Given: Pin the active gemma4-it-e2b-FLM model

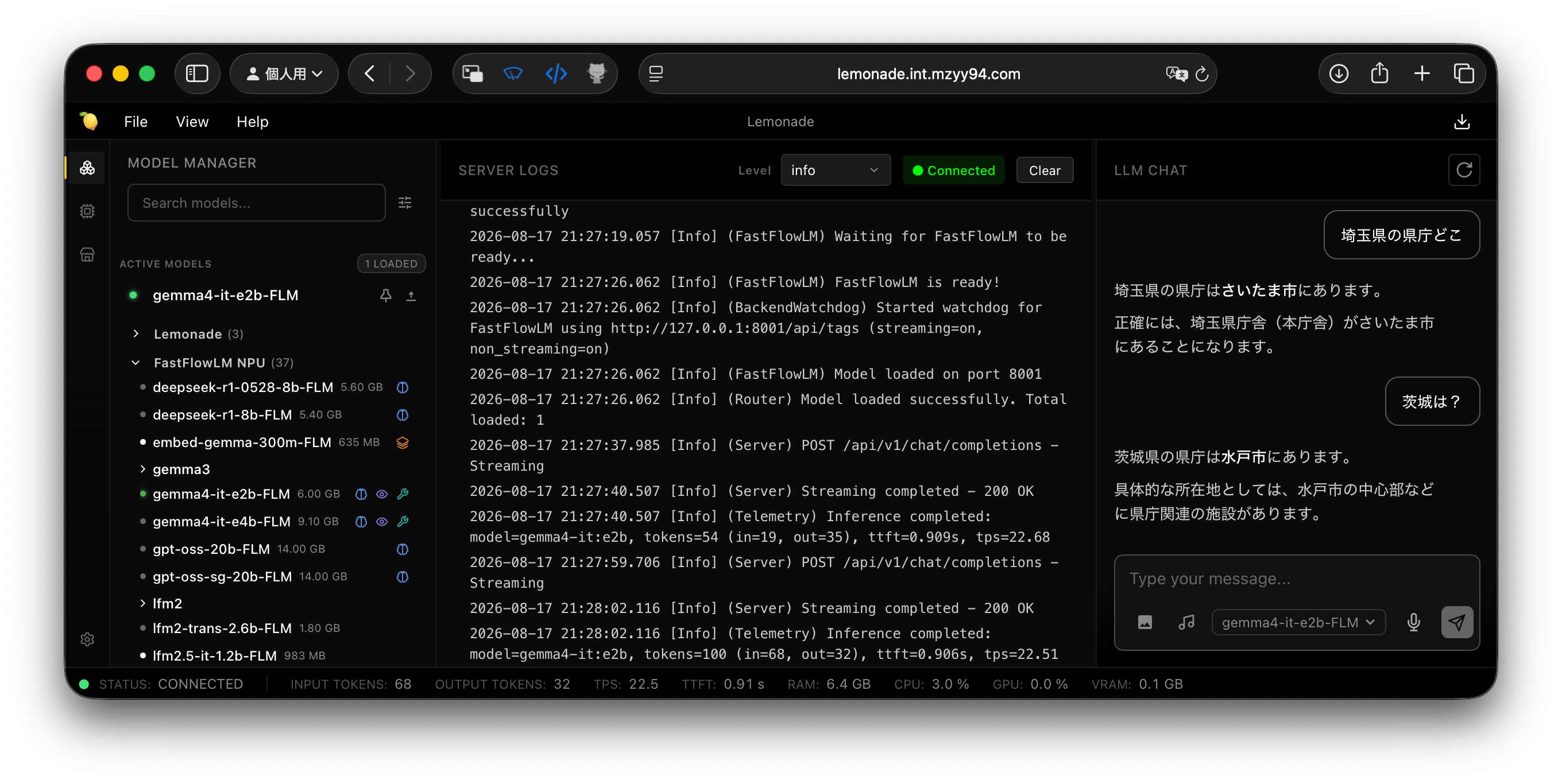Looking at the screenshot, I should (386, 296).
